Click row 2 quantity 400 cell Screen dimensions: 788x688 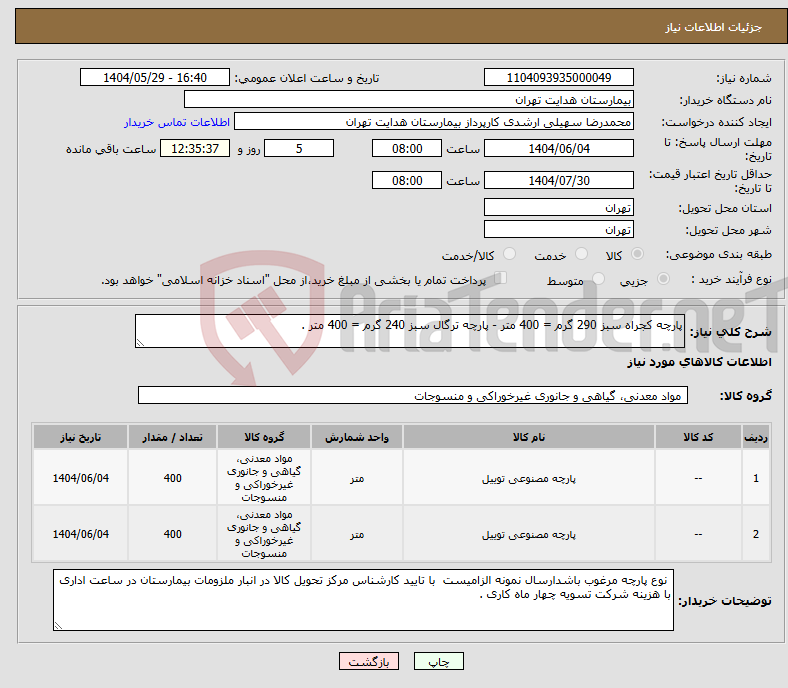(x=172, y=534)
